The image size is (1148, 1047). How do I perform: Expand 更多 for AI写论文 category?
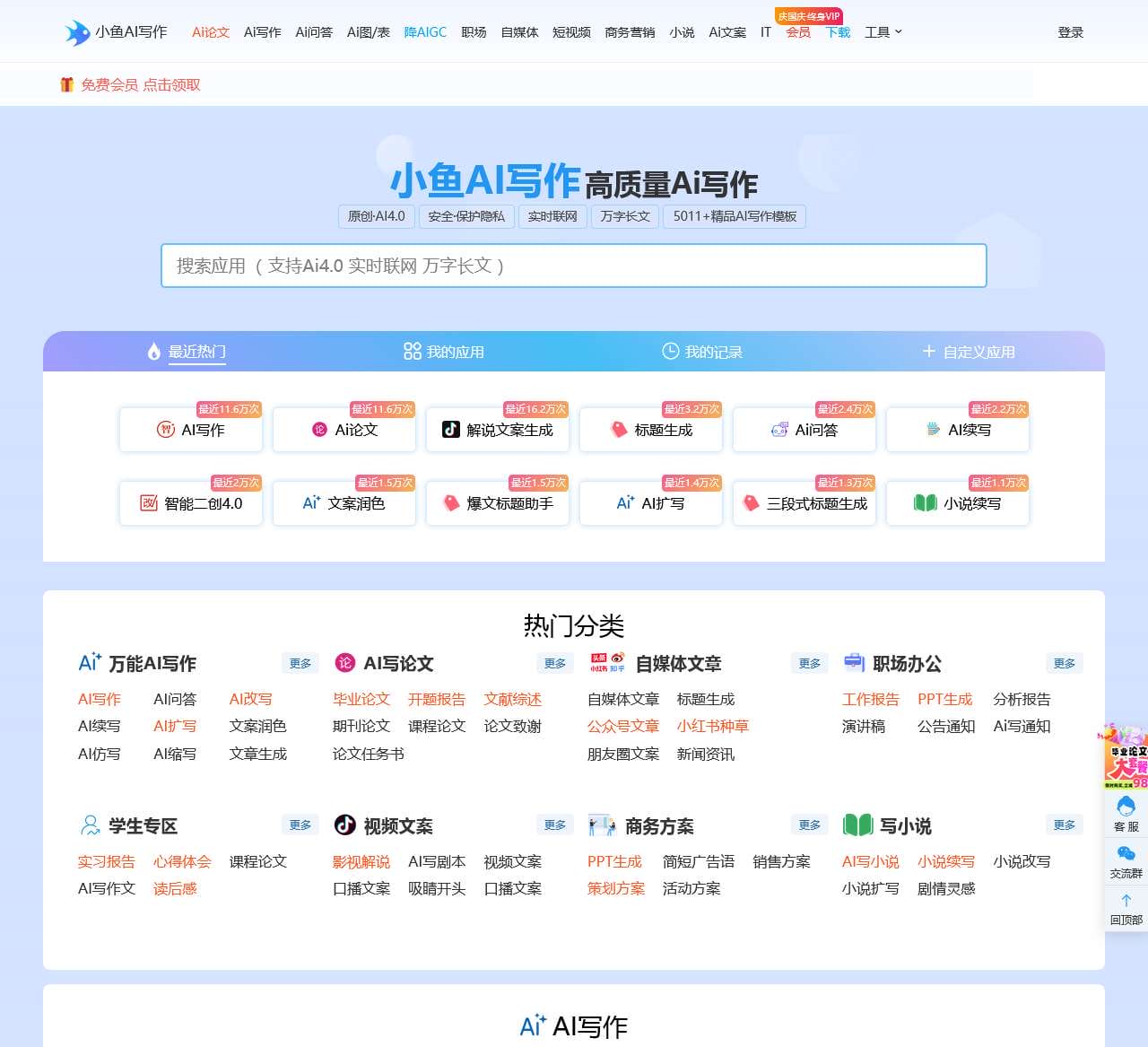coord(555,663)
